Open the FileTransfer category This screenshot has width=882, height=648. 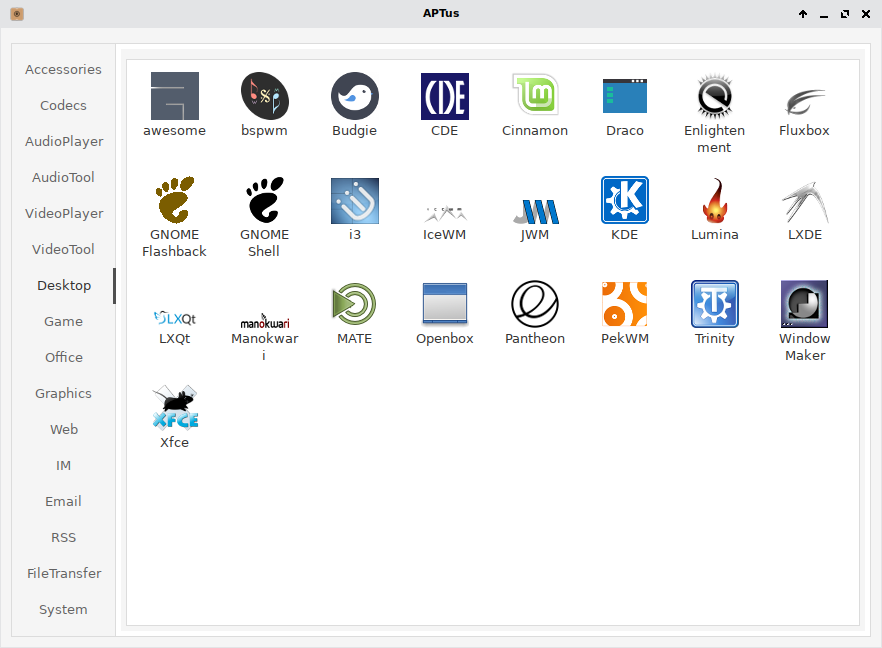pos(64,573)
